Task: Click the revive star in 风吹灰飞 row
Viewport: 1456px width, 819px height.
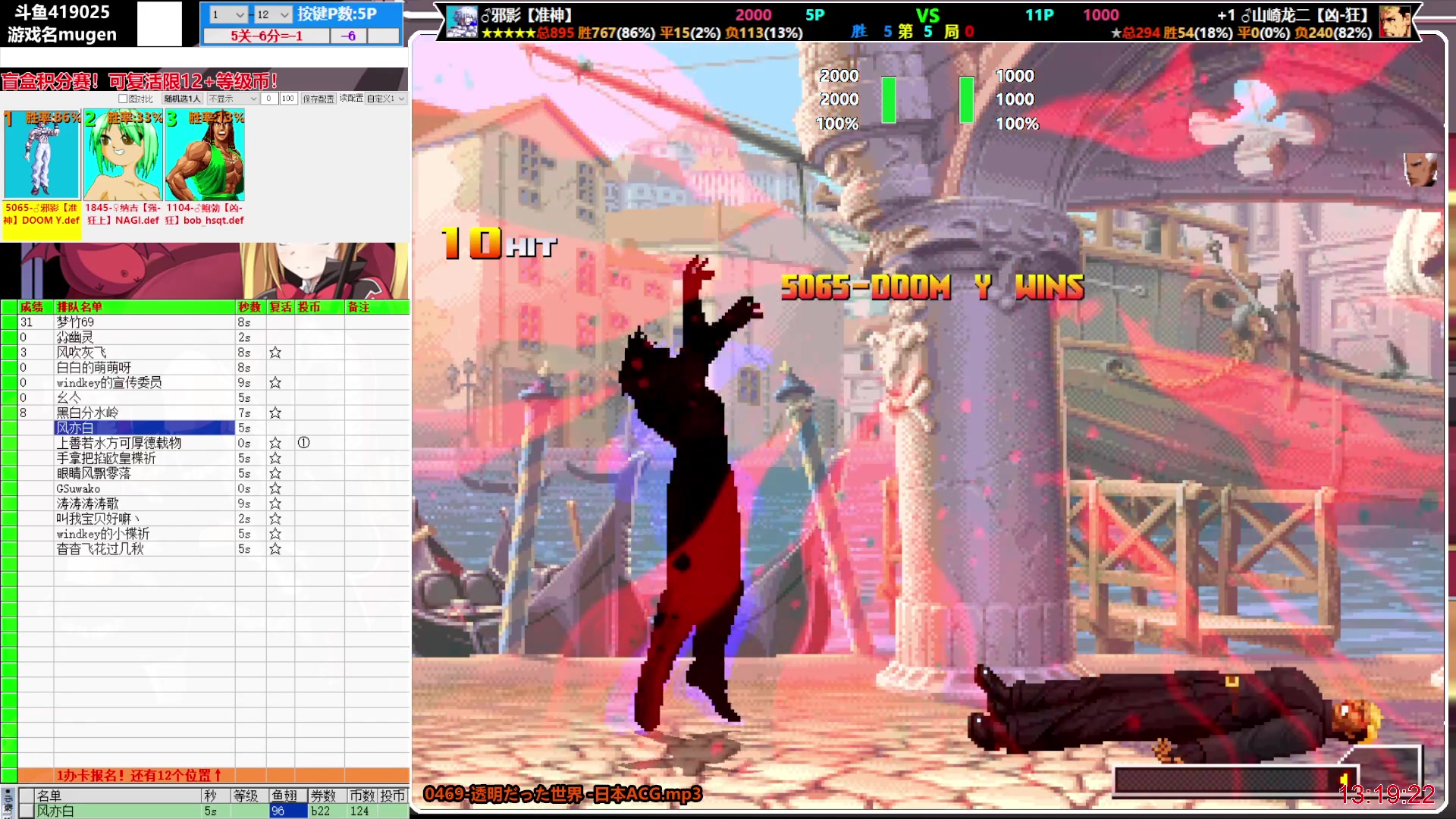Action: point(275,353)
